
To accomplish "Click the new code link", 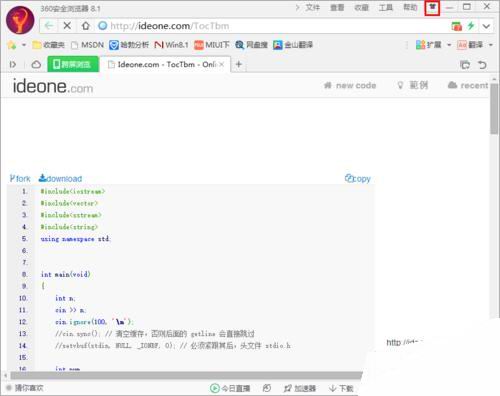I will pos(350,85).
